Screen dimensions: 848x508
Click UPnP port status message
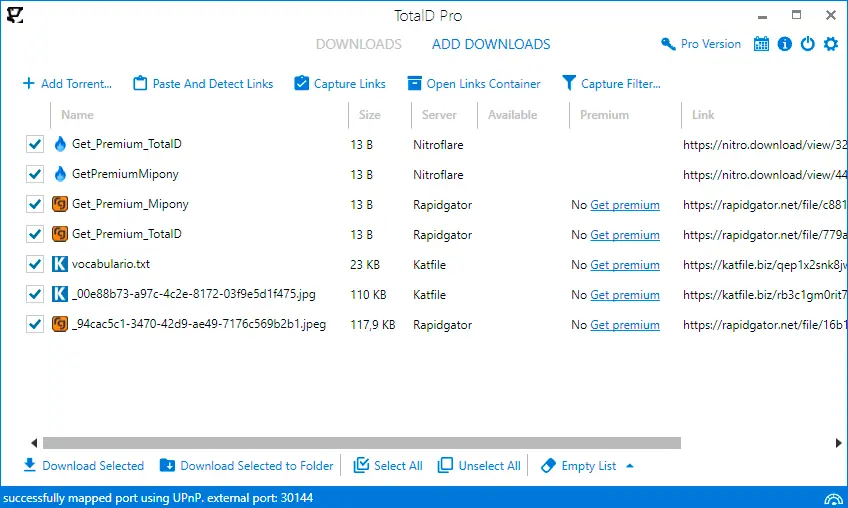158,498
